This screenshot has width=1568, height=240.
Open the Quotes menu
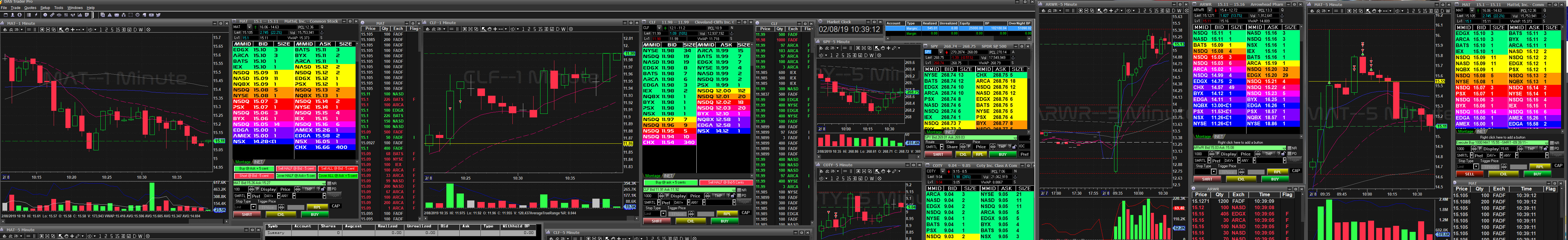tap(30, 8)
